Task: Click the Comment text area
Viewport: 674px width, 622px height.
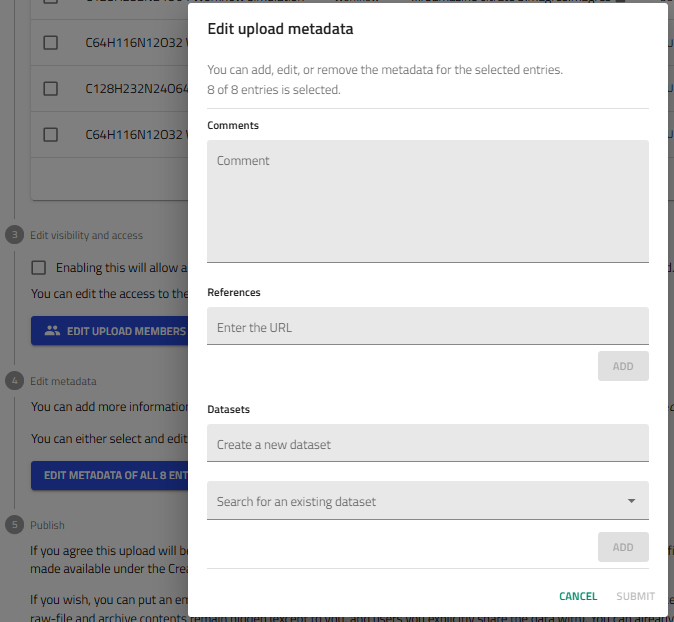Action: pos(428,201)
